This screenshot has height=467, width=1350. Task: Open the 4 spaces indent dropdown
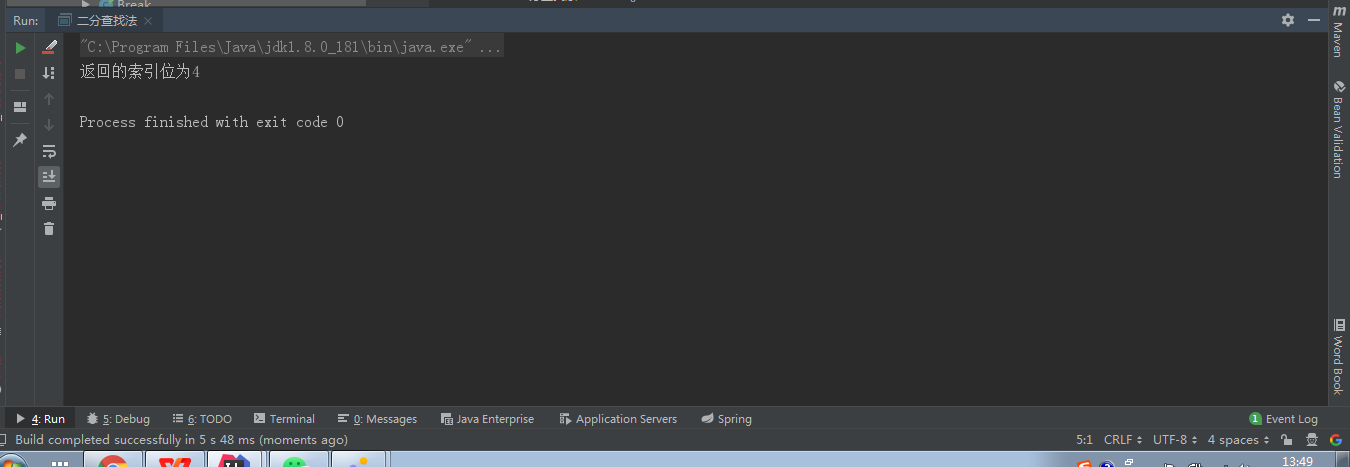pos(1238,440)
